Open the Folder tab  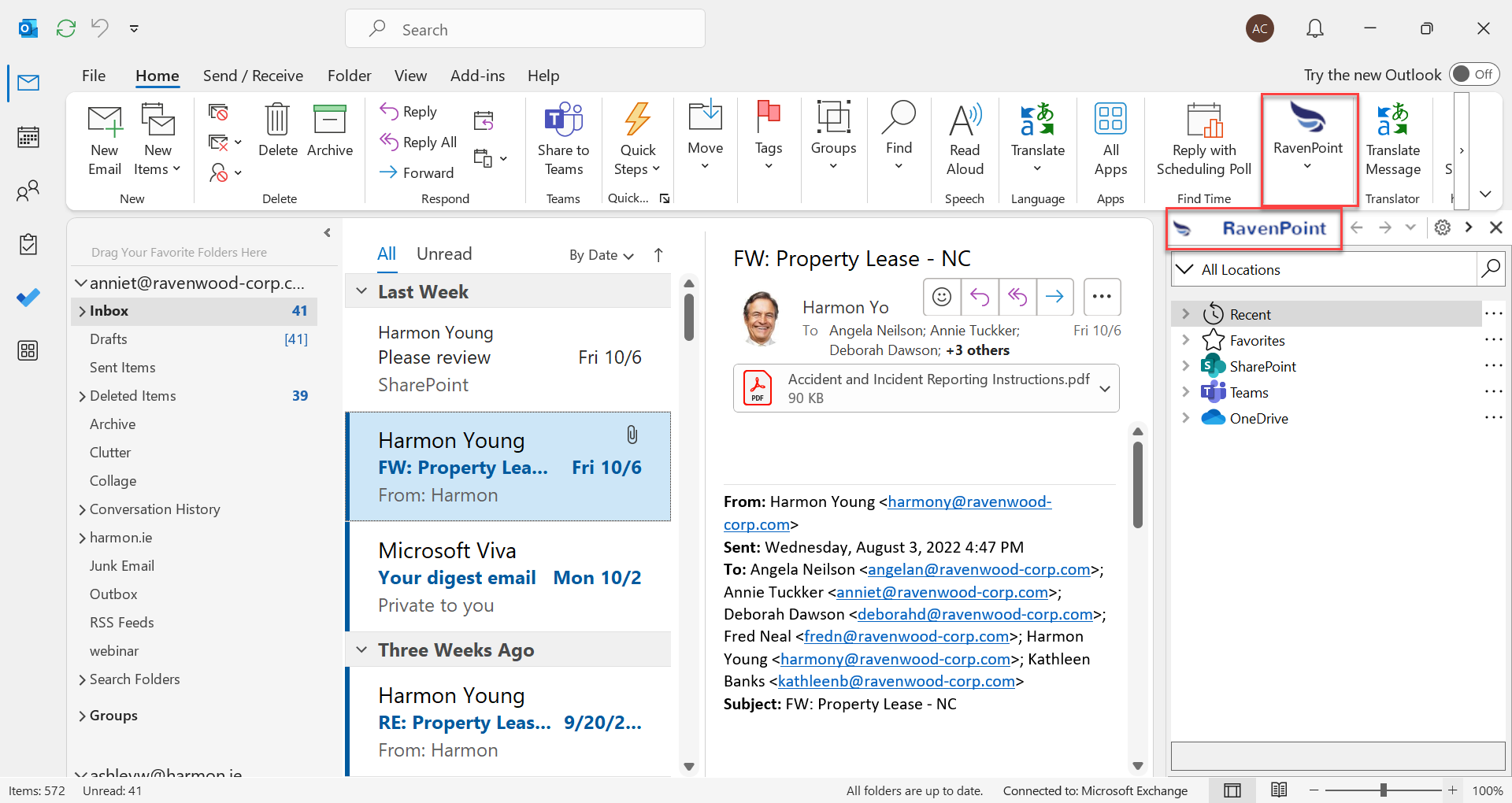[349, 76]
